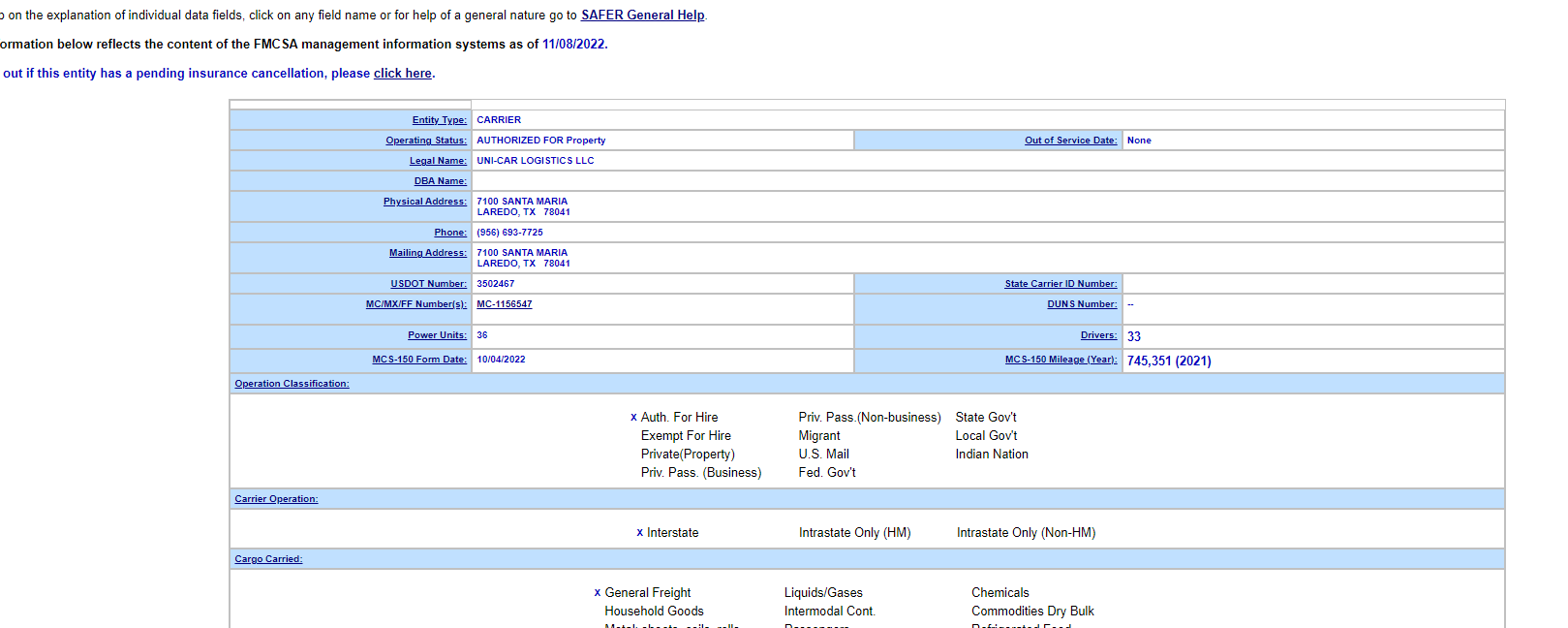The height and width of the screenshot is (628, 1568).
Task: Click the MCS-150 form date 10/04/2022
Action: [x=501, y=360]
